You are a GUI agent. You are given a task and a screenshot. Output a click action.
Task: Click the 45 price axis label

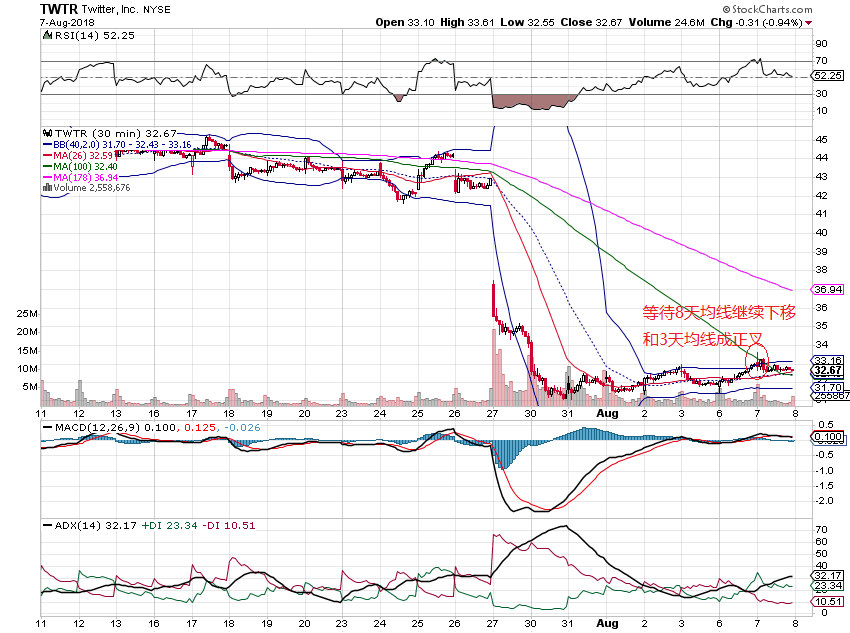pyautogui.click(x=822, y=139)
